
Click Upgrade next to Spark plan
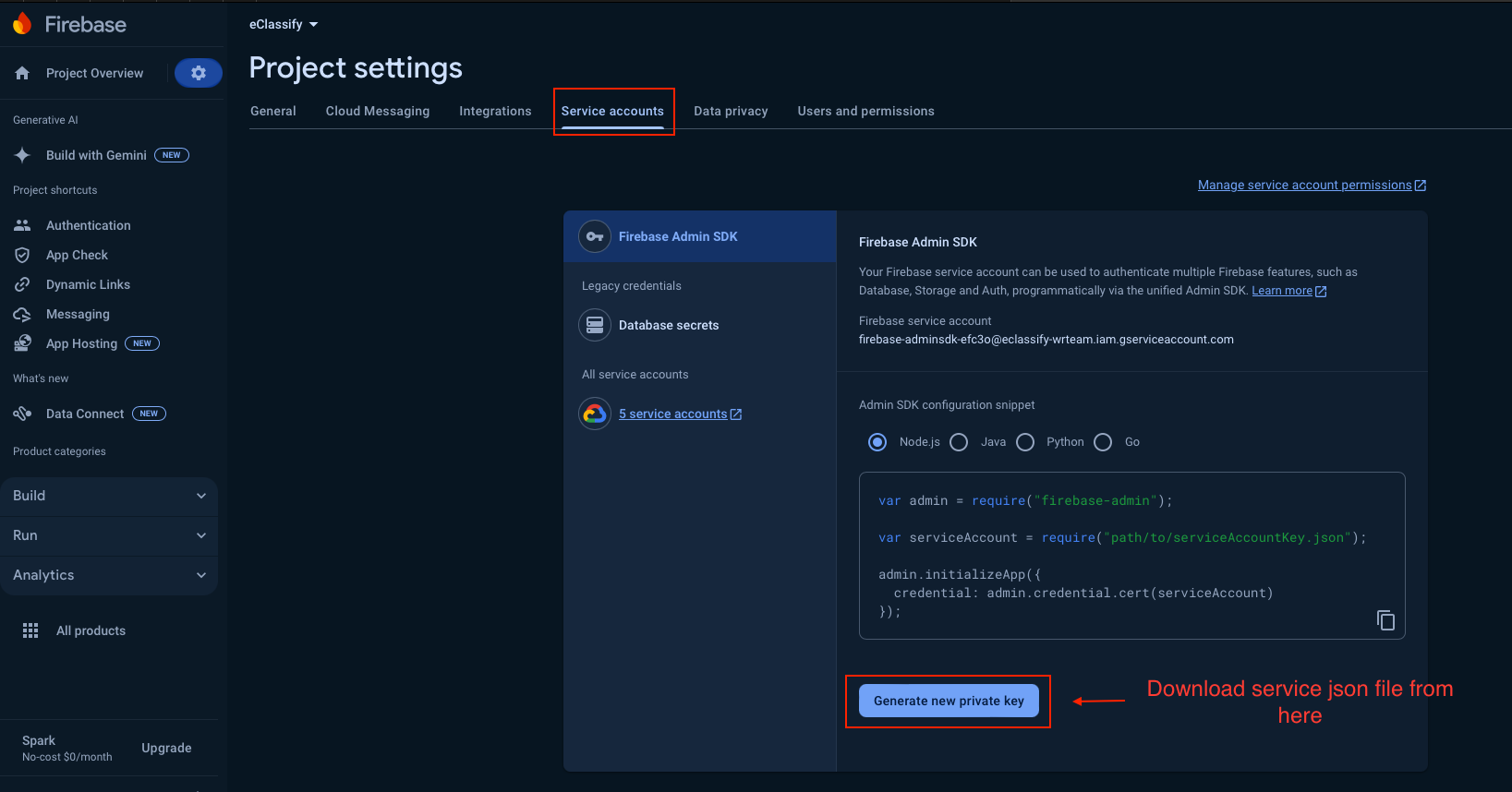click(x=166, y=748)
